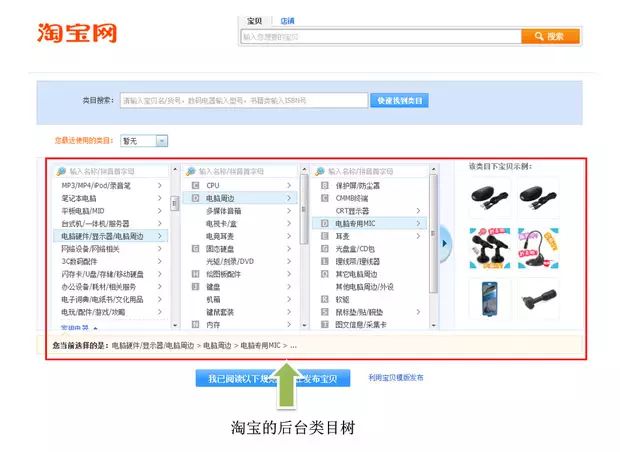Click the orange 搜索 button

pyautogui.click(x=550, y=36)
